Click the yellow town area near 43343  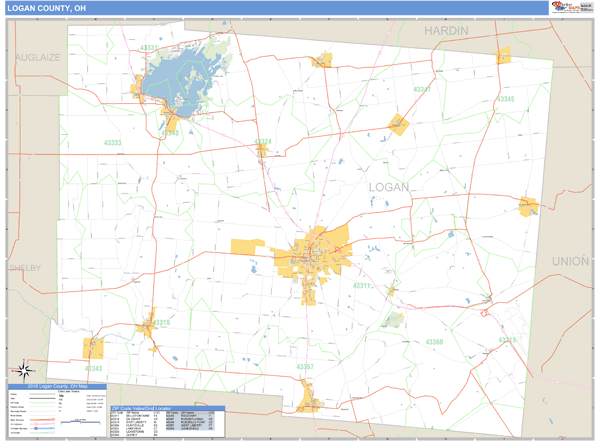[x=94, y=348]
